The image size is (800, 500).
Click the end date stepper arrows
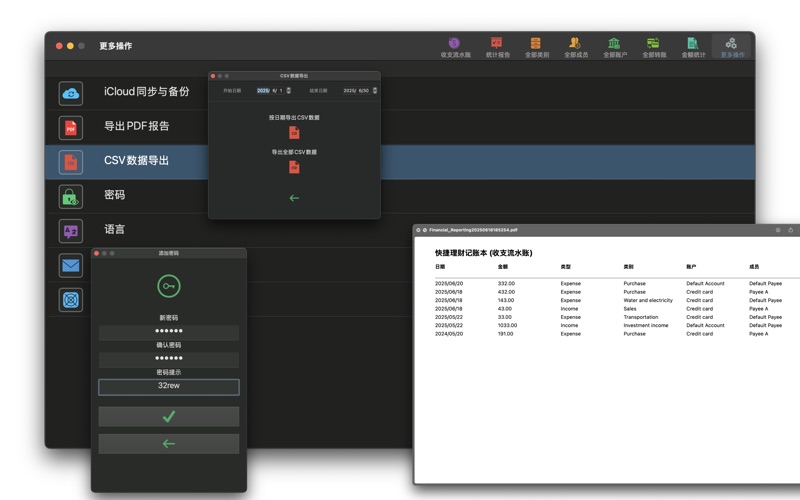(x=375, y=90)
